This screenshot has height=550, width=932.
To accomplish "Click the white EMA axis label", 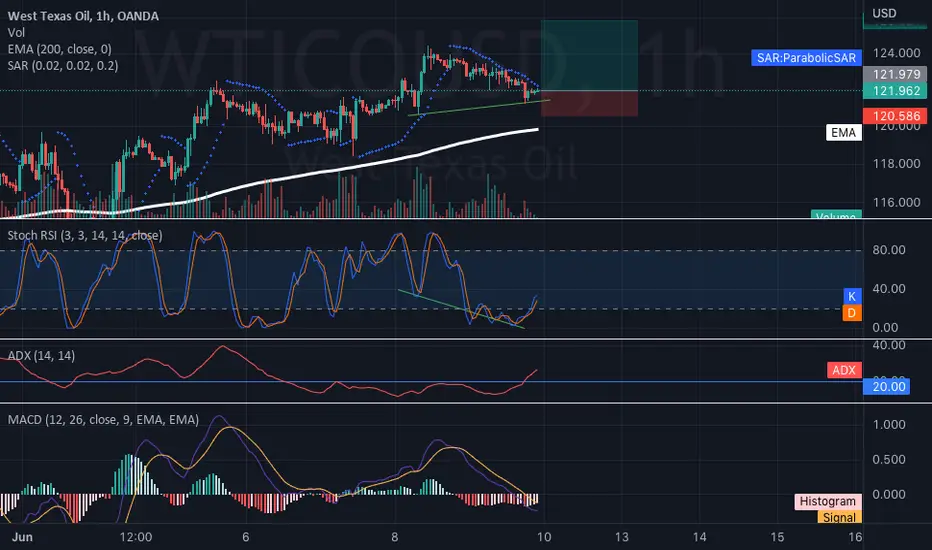I will click(843, 133).
